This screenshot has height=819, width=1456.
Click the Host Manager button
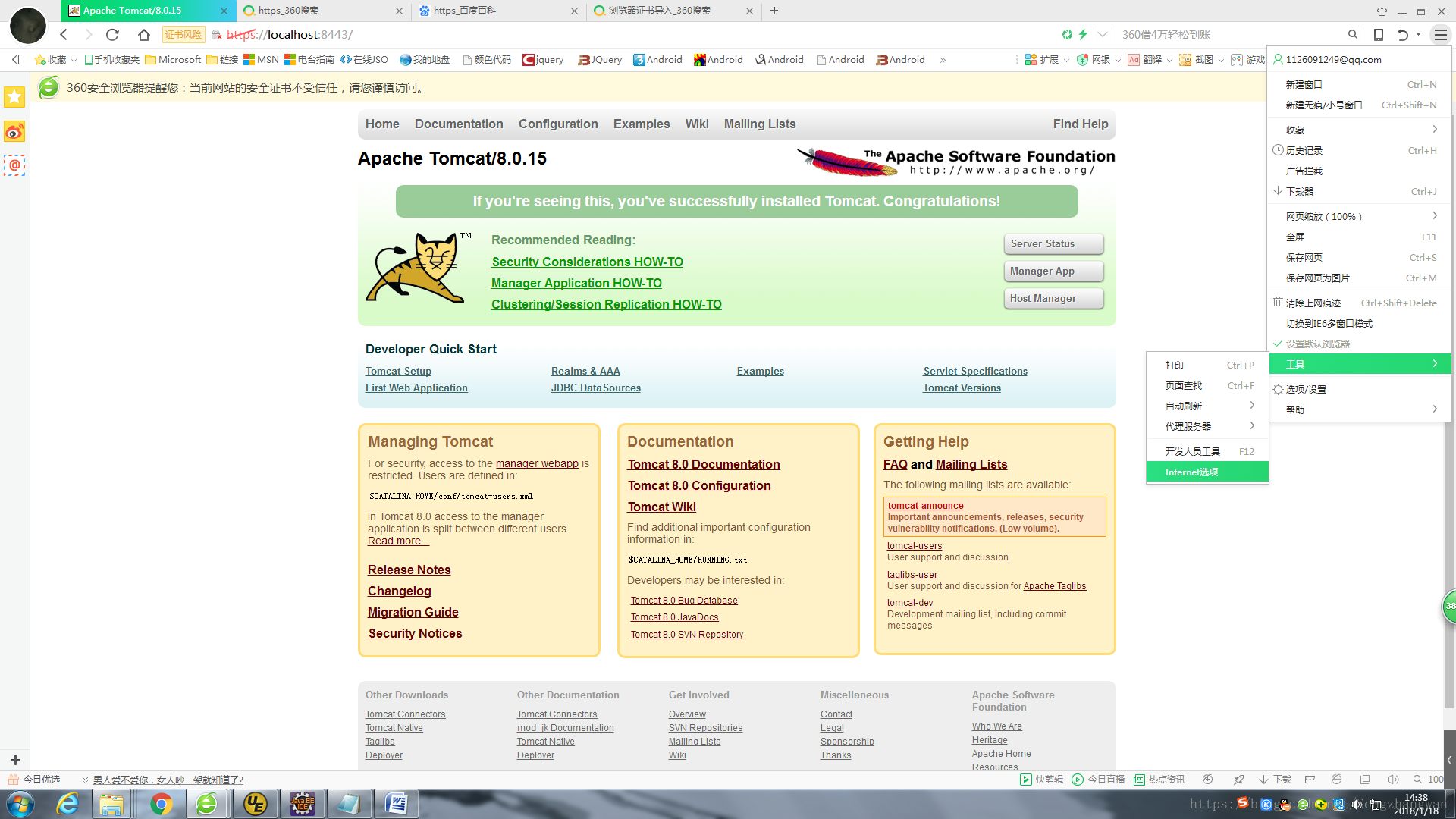(x=1053, y=299)
